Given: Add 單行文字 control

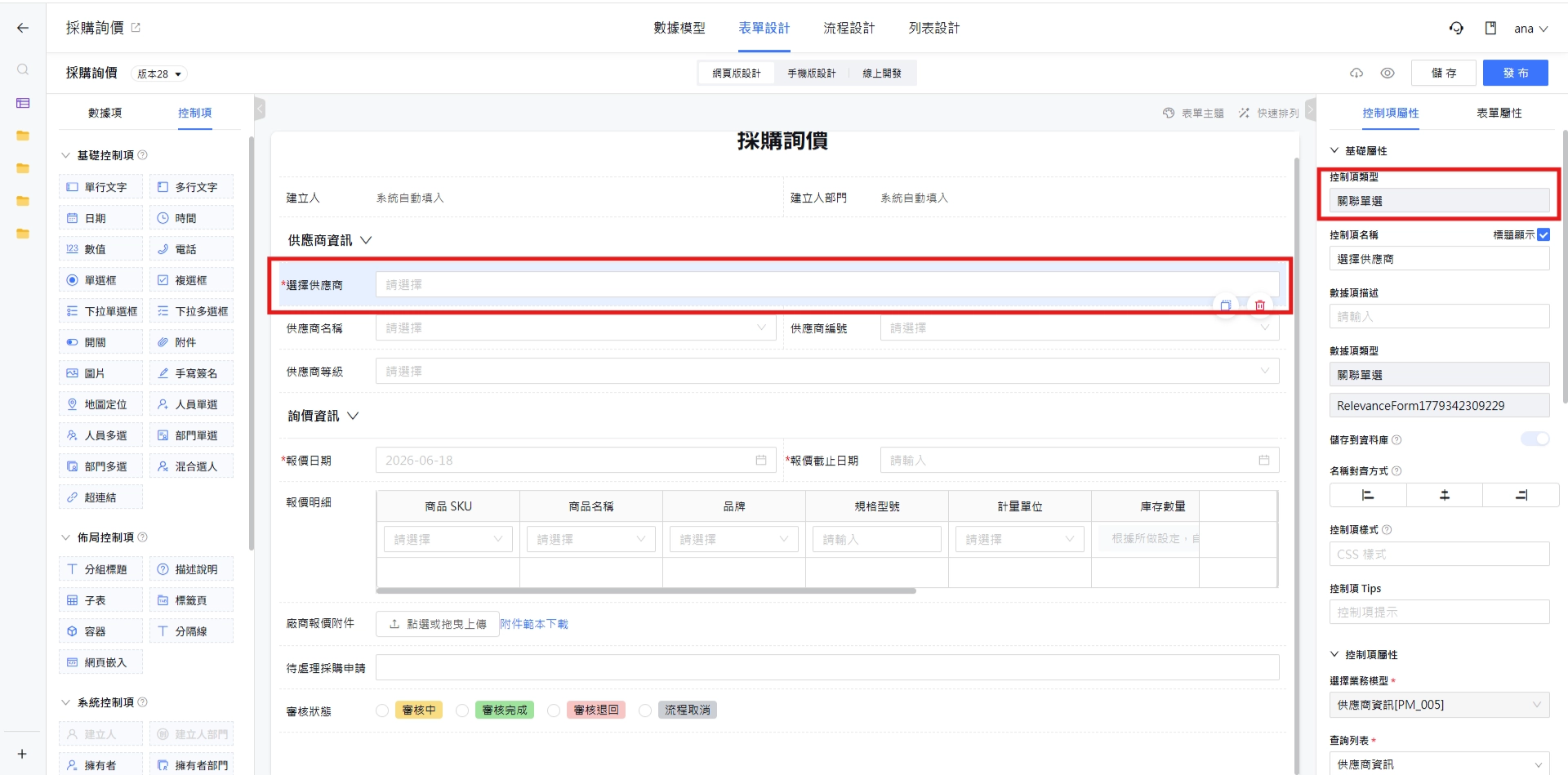Looking at the screenshot, I should point(100,187).
